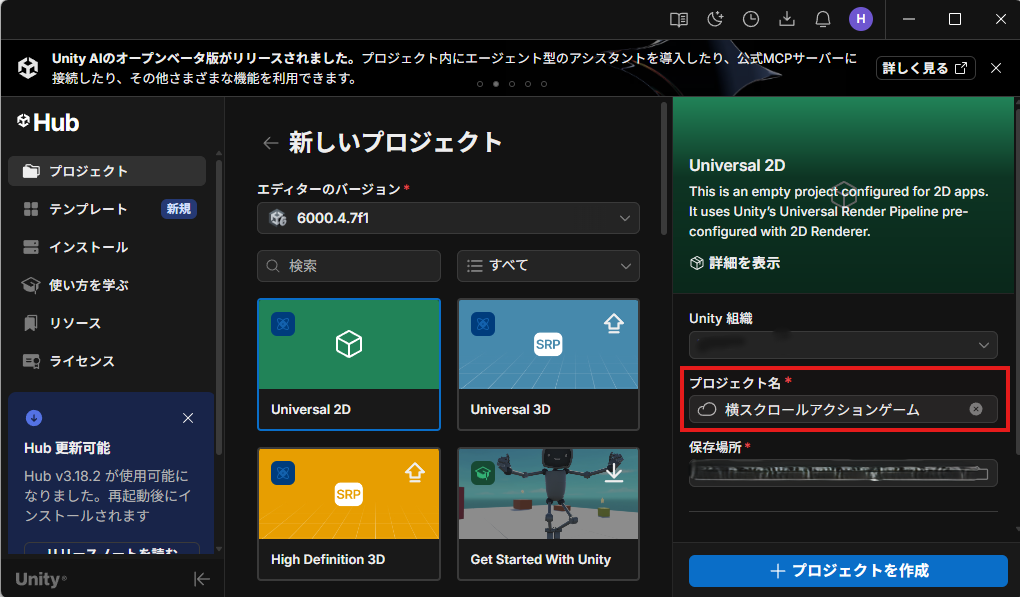
Task: Click the cloud icon in project name field
Action: point(707,409)
